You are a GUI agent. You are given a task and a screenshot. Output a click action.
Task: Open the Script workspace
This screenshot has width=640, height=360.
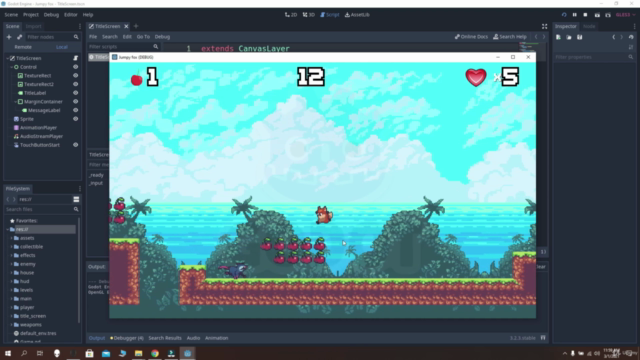click(x=330, y=15)
